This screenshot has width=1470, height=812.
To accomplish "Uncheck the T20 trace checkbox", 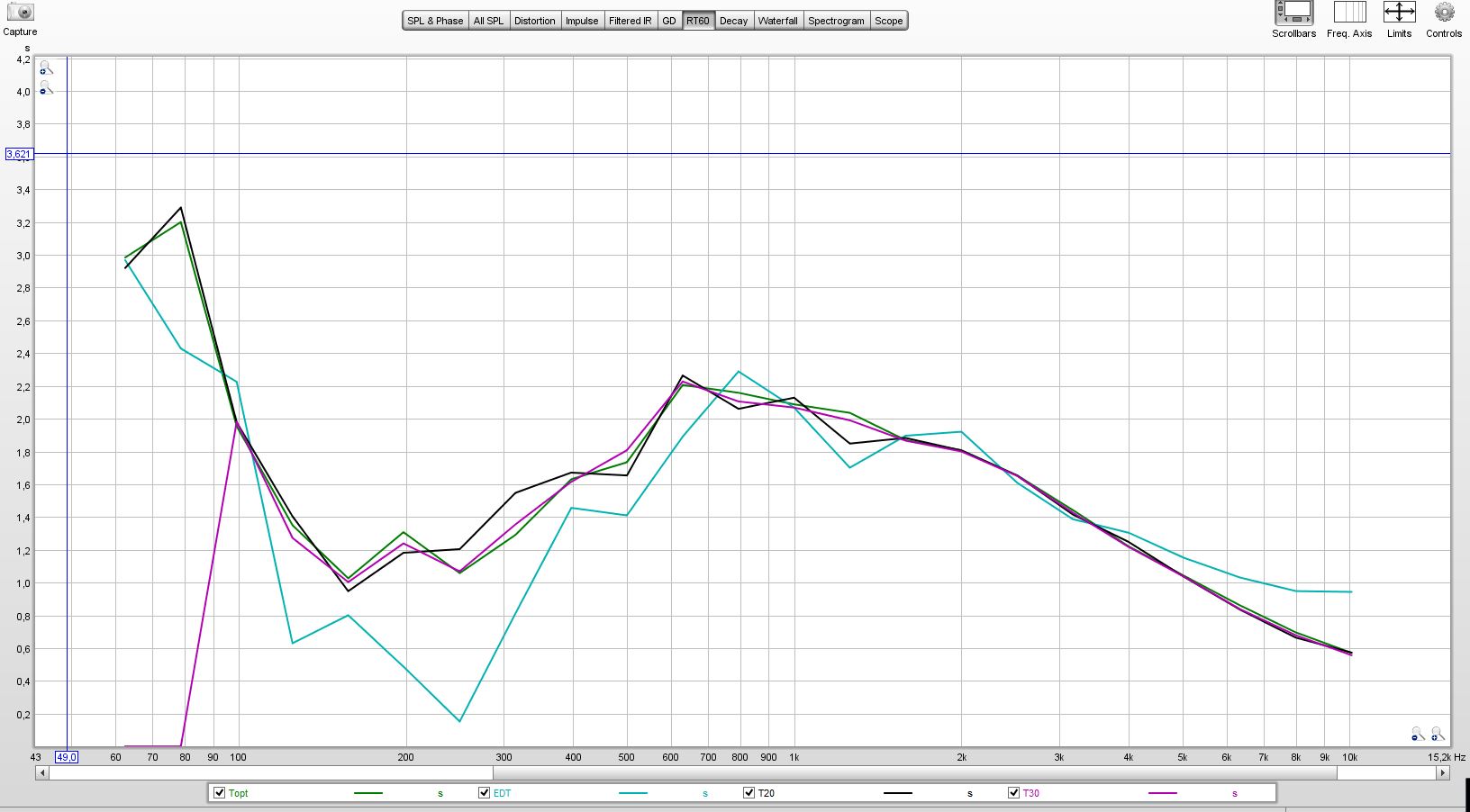I will pyautogui.click(x=749, y=793).
